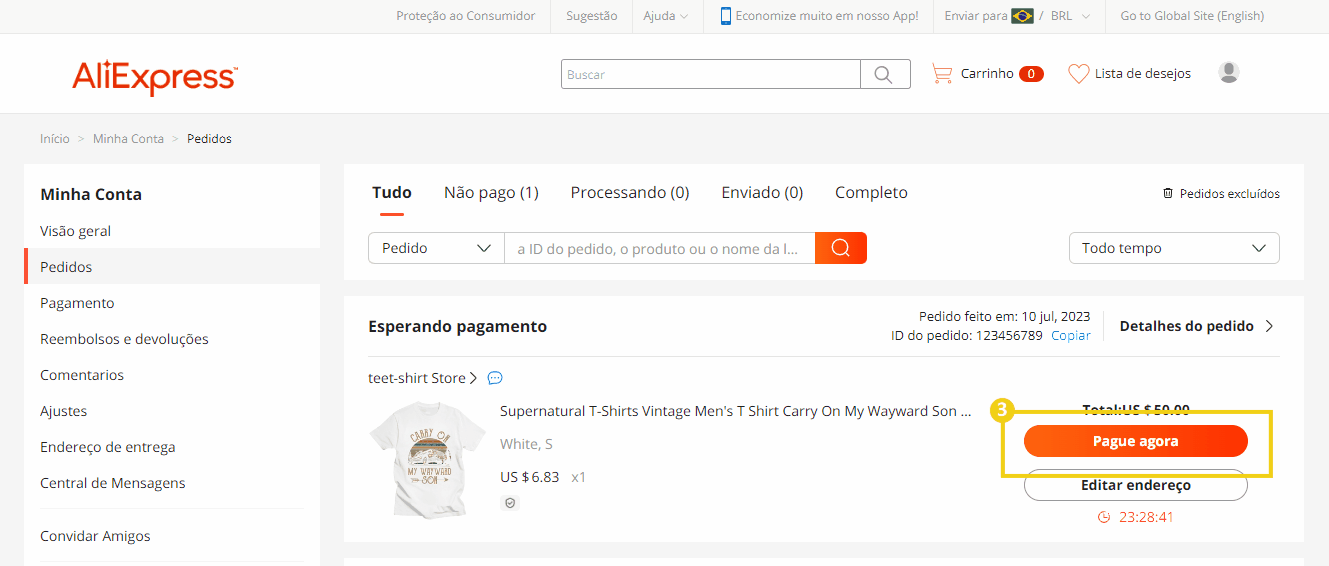Click Início in the breadcrumb
1329x566 pixels.
tap(55, 139)
